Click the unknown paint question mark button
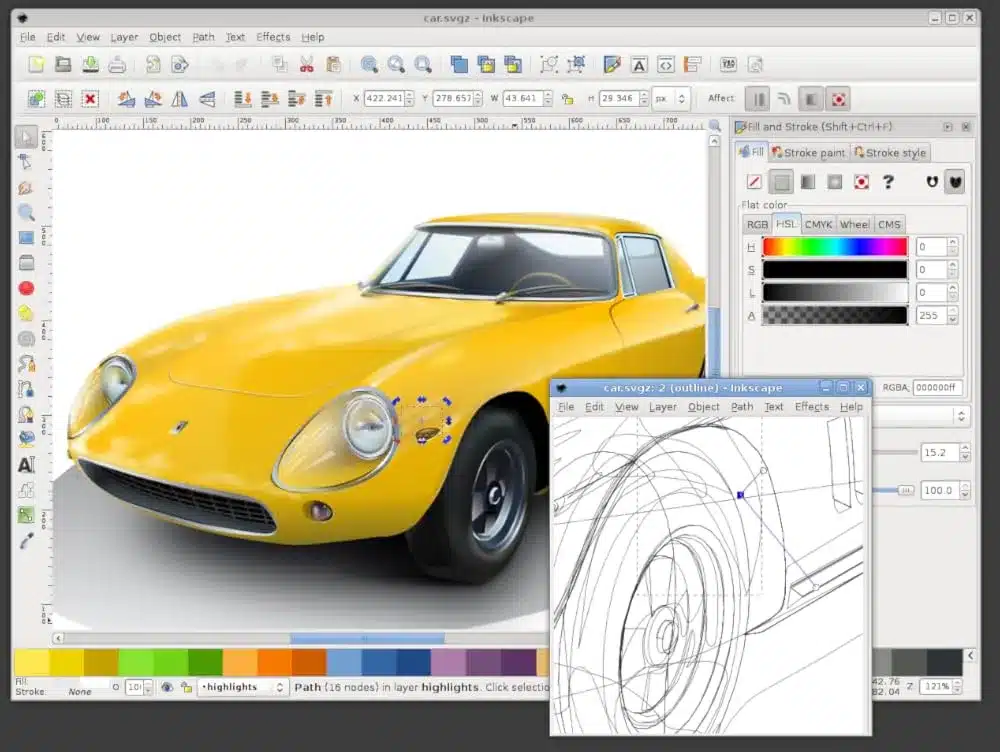The width and height of the screenshot is (1000, 752). [889, 182]
